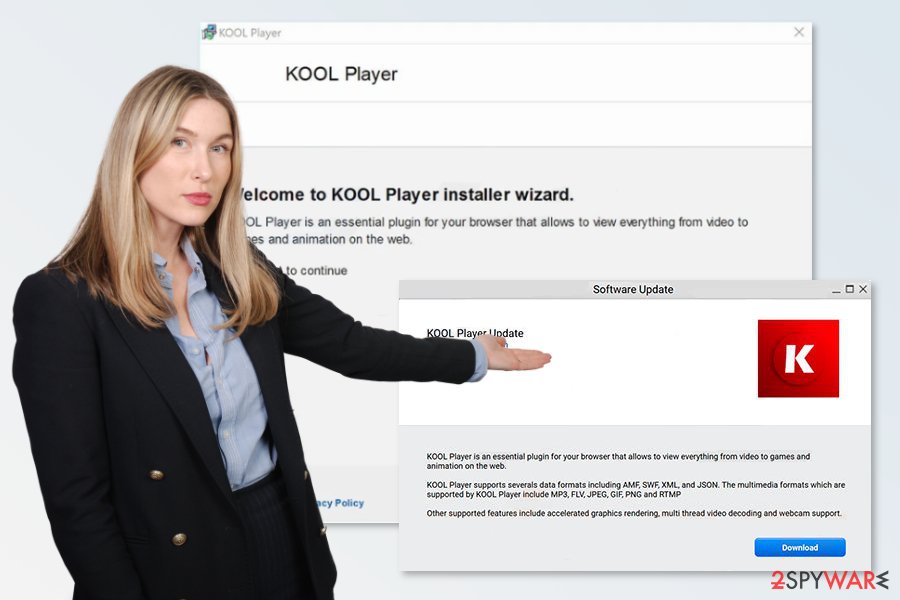Close the KOOL Player installer window

click(x=798, y=32)
